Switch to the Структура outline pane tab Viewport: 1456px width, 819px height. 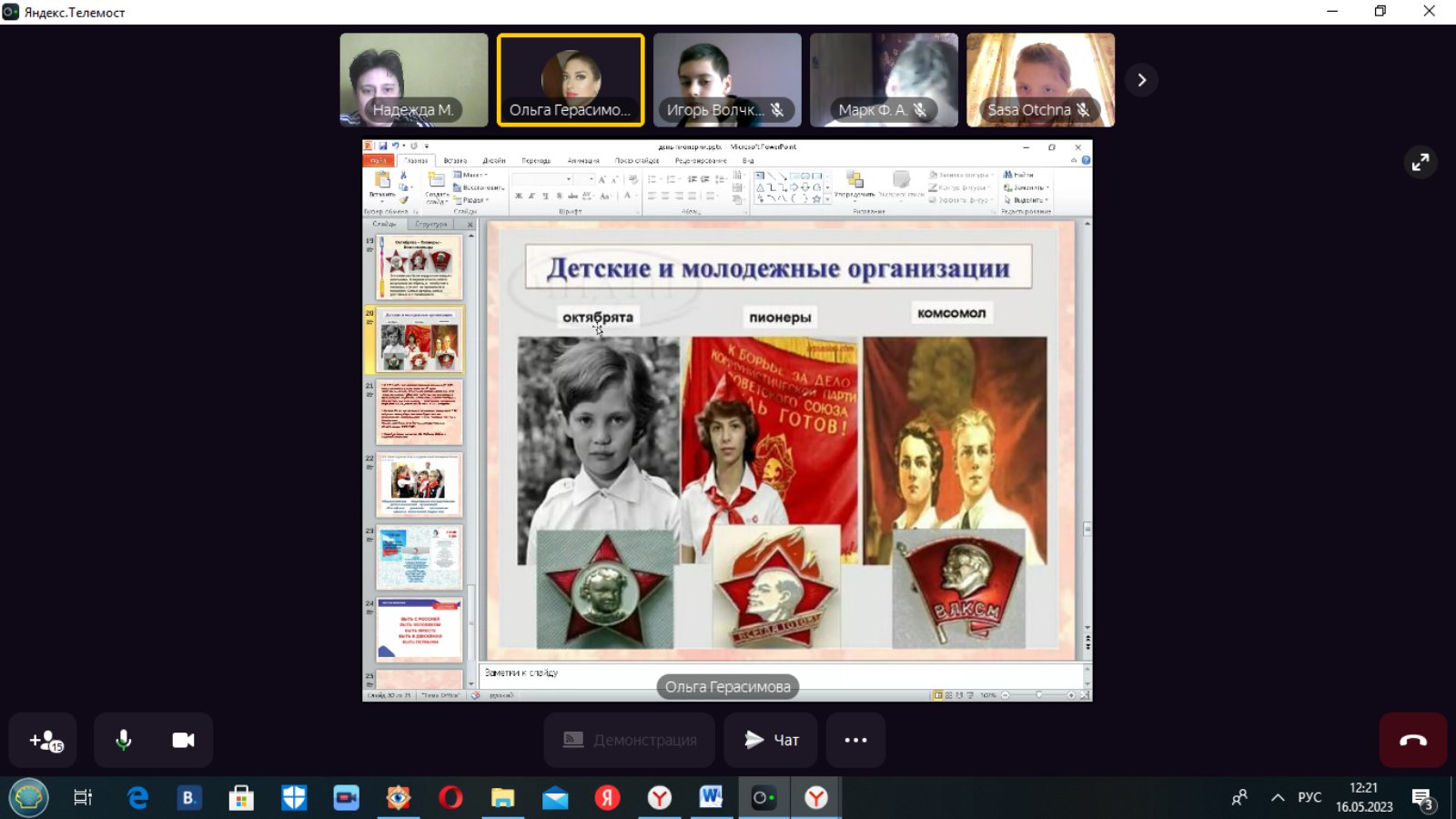point(430,224)
